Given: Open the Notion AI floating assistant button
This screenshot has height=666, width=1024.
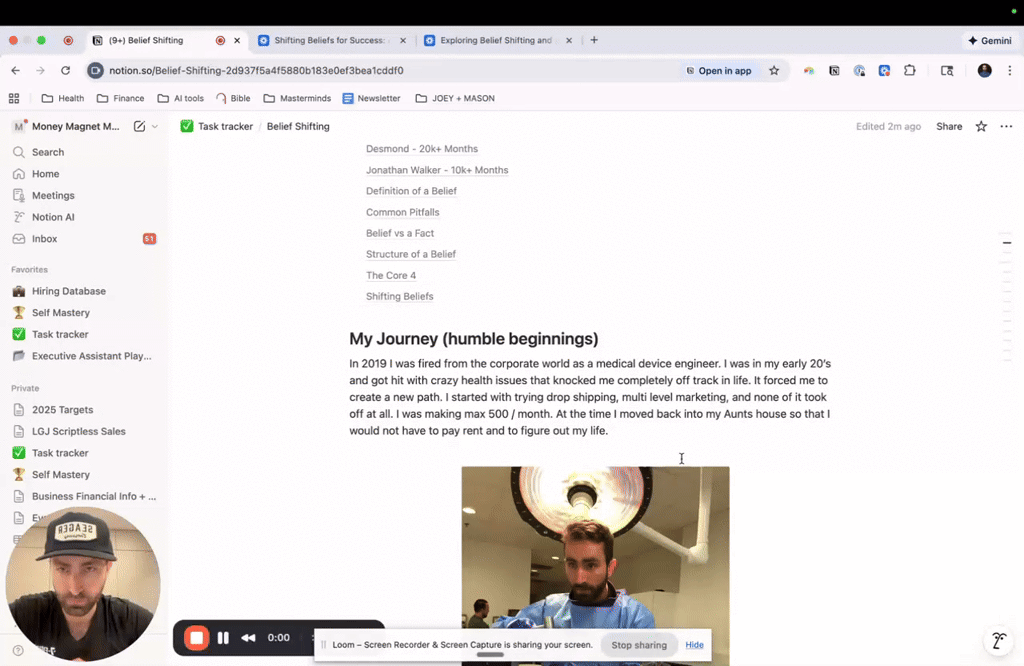Looking at the screenshot, I should [999, 641].
